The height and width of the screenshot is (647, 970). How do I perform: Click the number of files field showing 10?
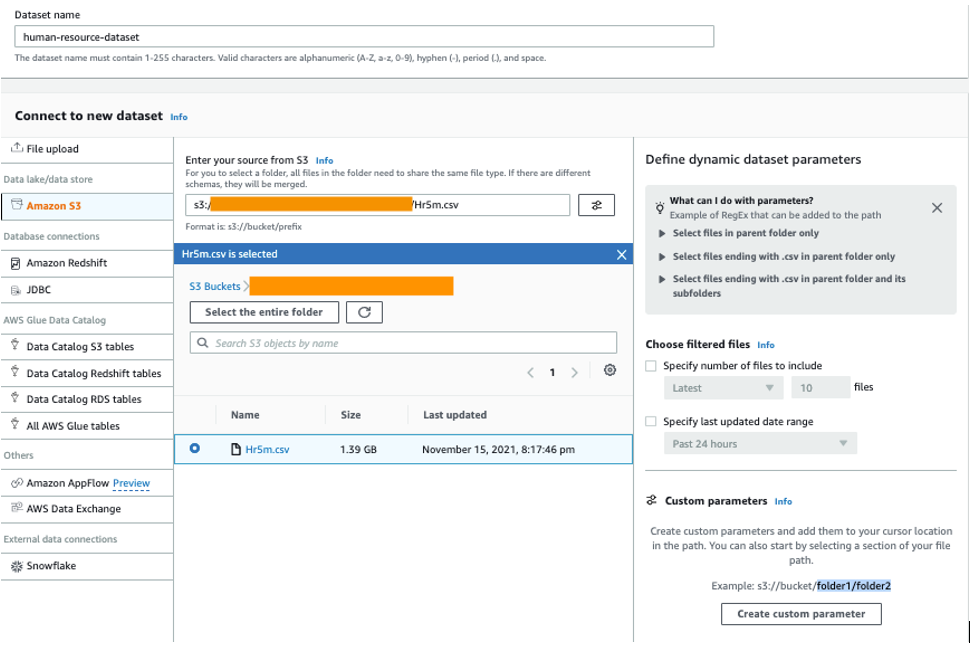coord(821,388)
